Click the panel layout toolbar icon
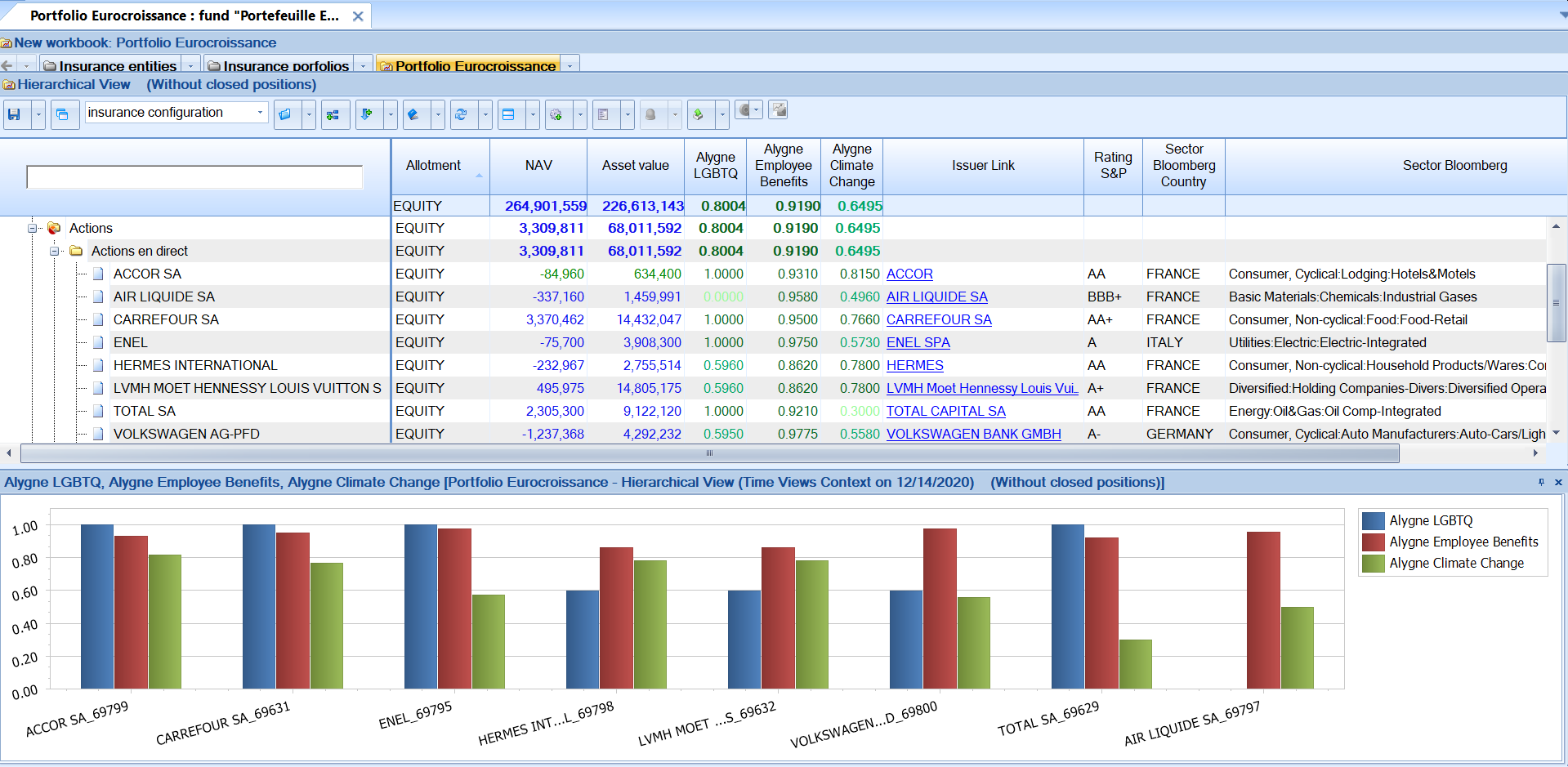The image size is (1568, 767). (508, 114)
